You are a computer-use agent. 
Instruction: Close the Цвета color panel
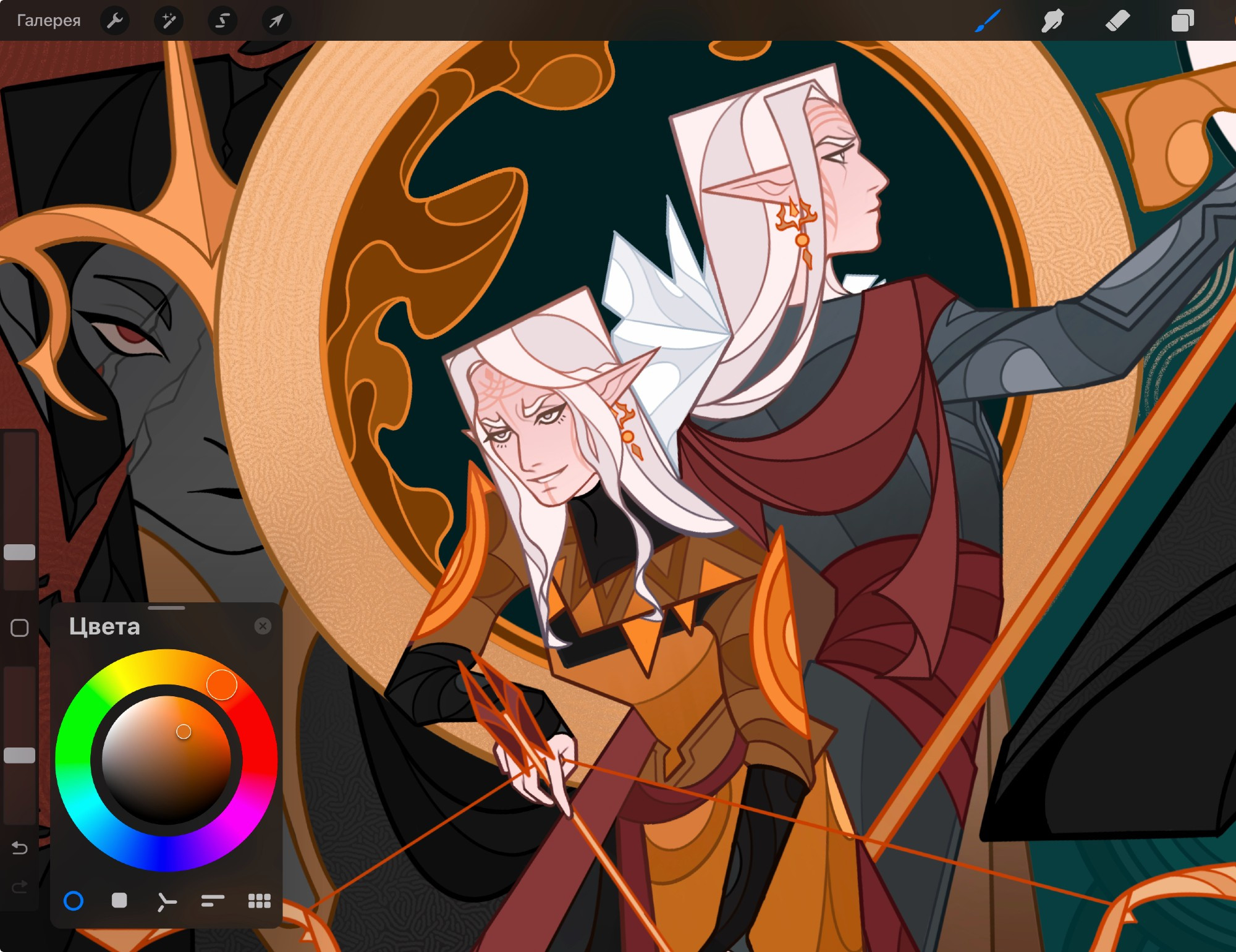(x=263, y=626)
